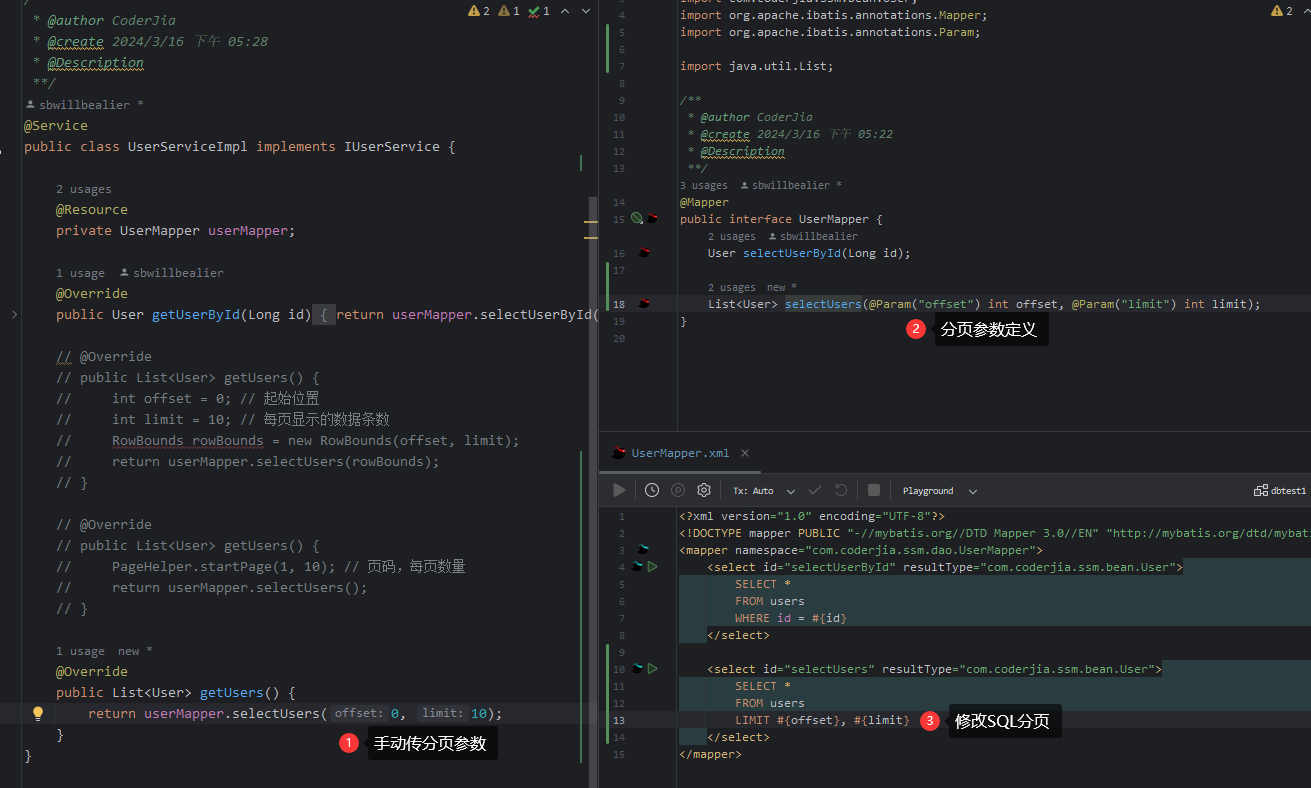Viewport: 1311px width, 788px height.
Task: Open the query settings gear icon
Action: click(704, 490)
